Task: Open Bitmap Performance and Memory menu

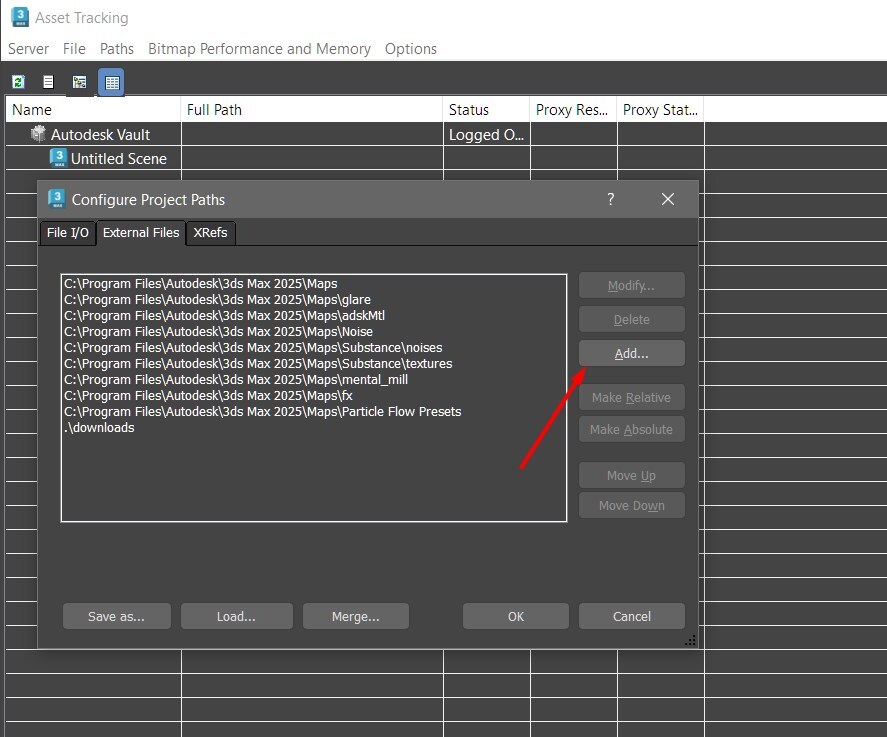Action: tap(260, 49)
